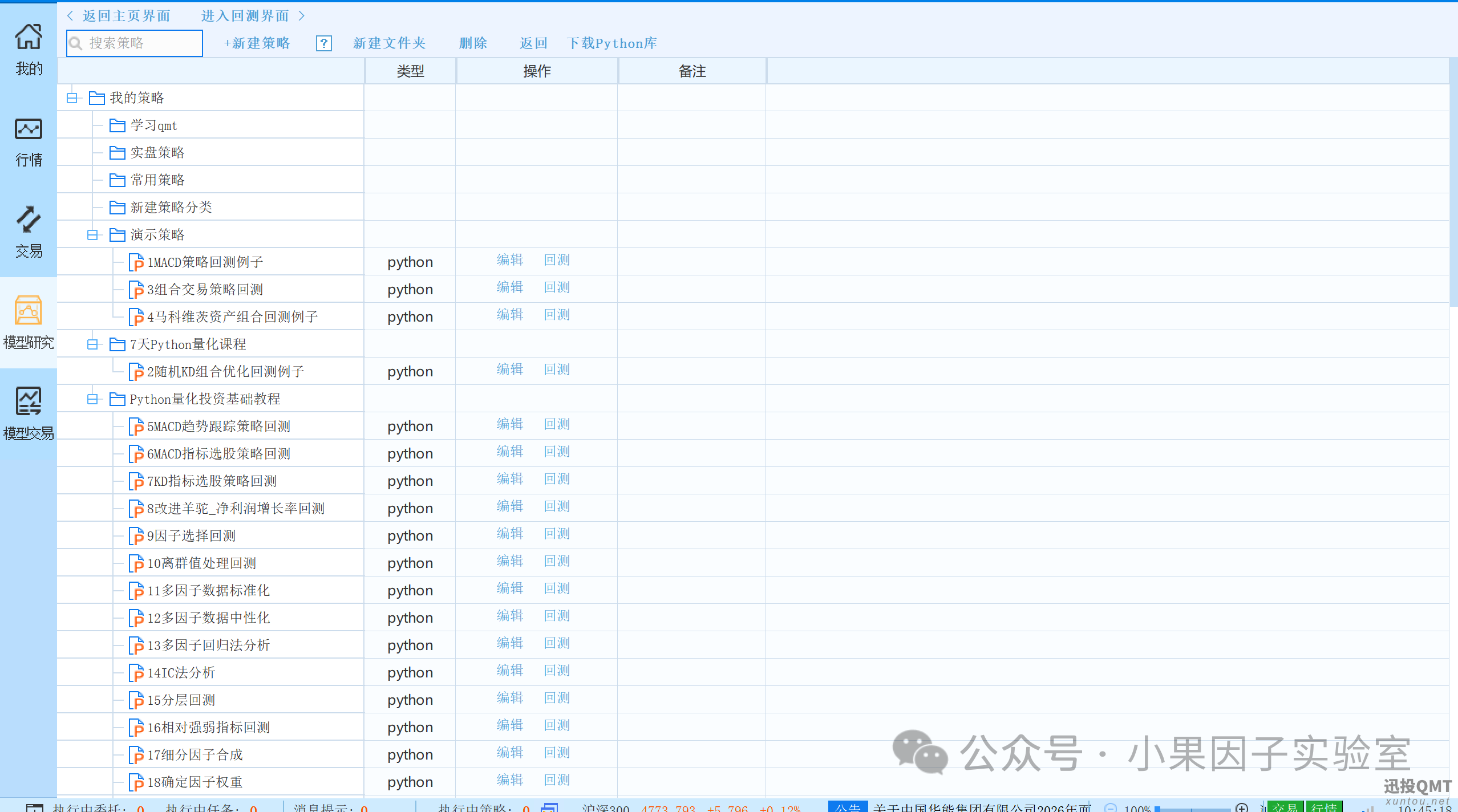Collapse the 演示策略 folder
The image size is (1458, 812).
pyautogui.click(x=92, y=235)
